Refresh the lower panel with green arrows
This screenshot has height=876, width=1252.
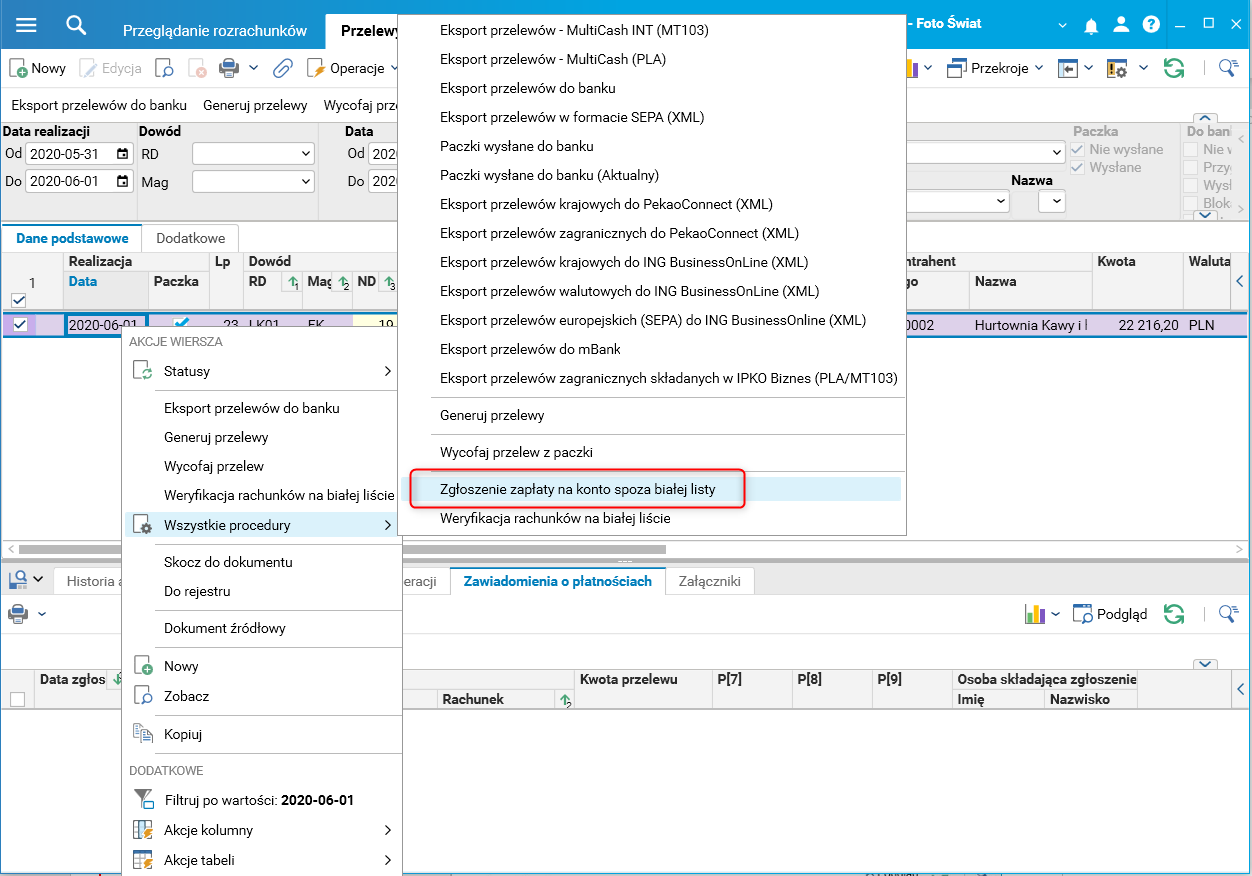point(1174,613)
